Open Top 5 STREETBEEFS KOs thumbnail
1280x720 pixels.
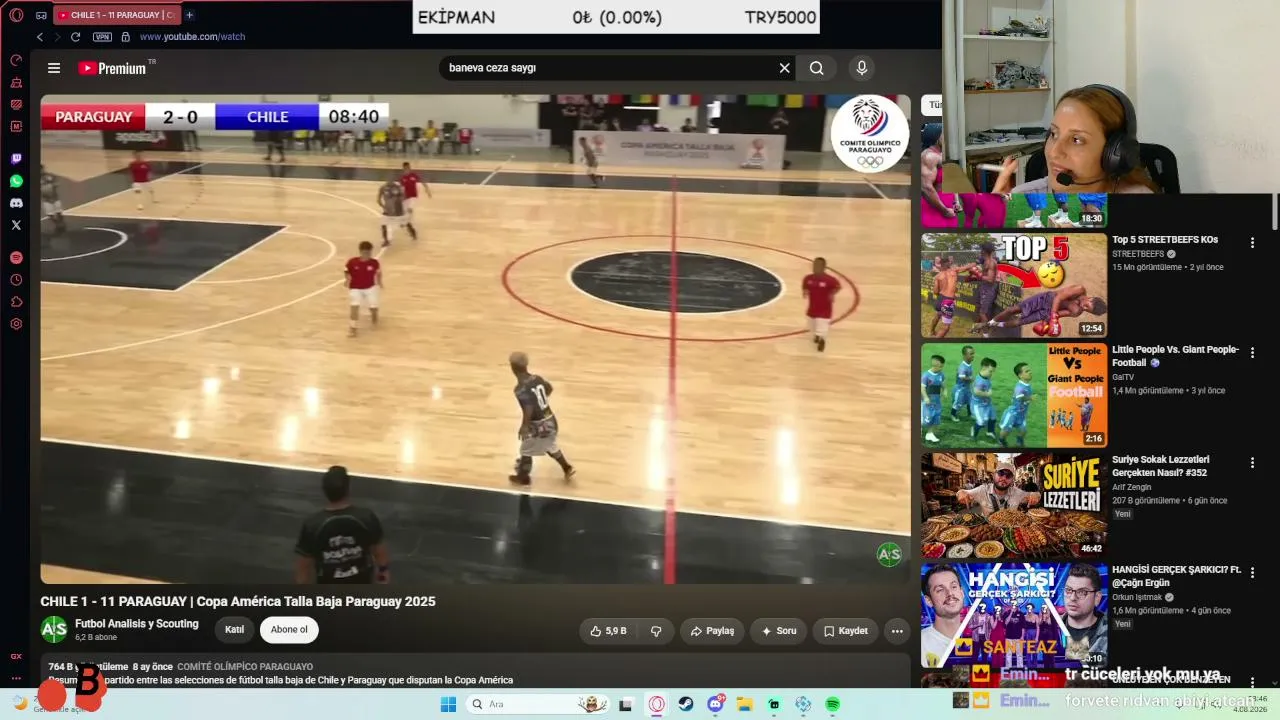tap(1014, 285)
